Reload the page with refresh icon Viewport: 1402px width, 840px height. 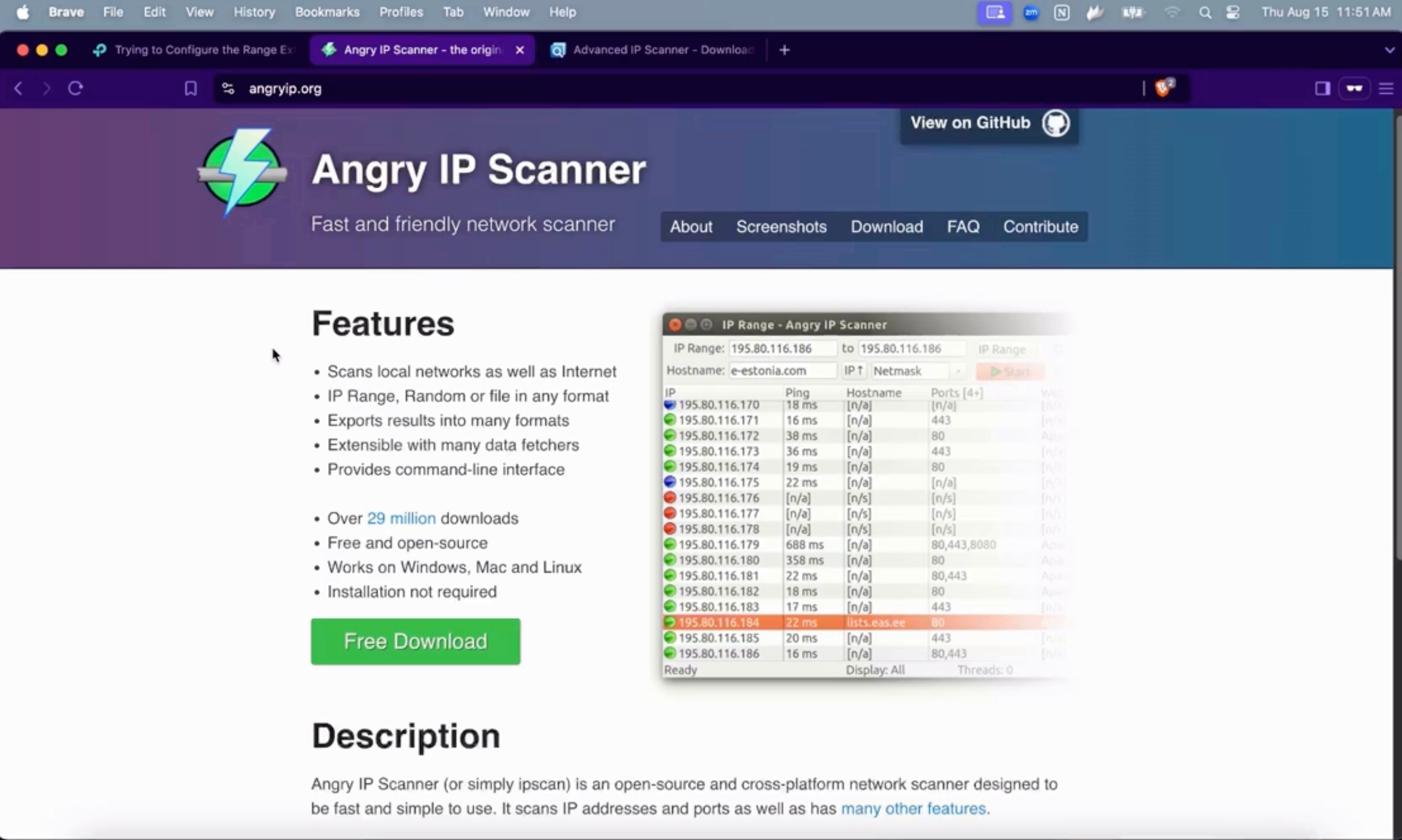(x=76, y=88)
